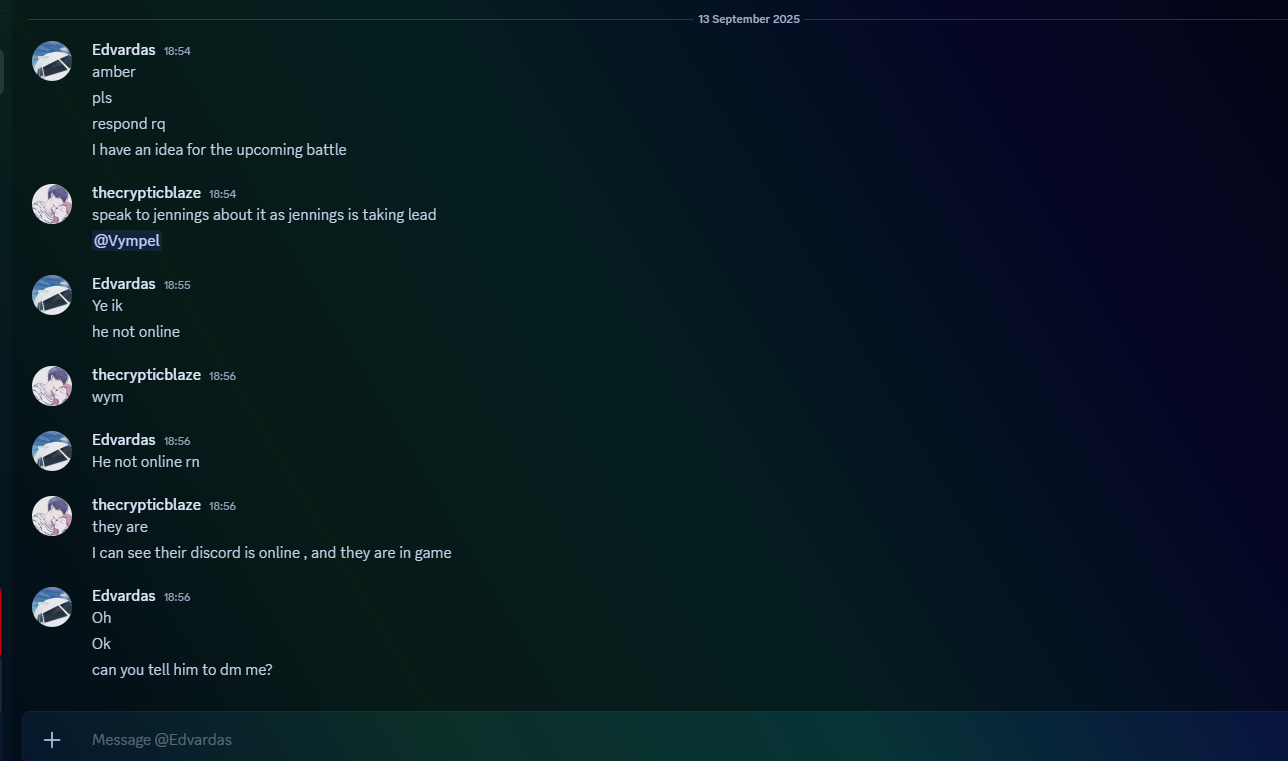Click the message about discord being online
Screen dimensions: 1288x761
pyautogui.click(x=271, y=553)
